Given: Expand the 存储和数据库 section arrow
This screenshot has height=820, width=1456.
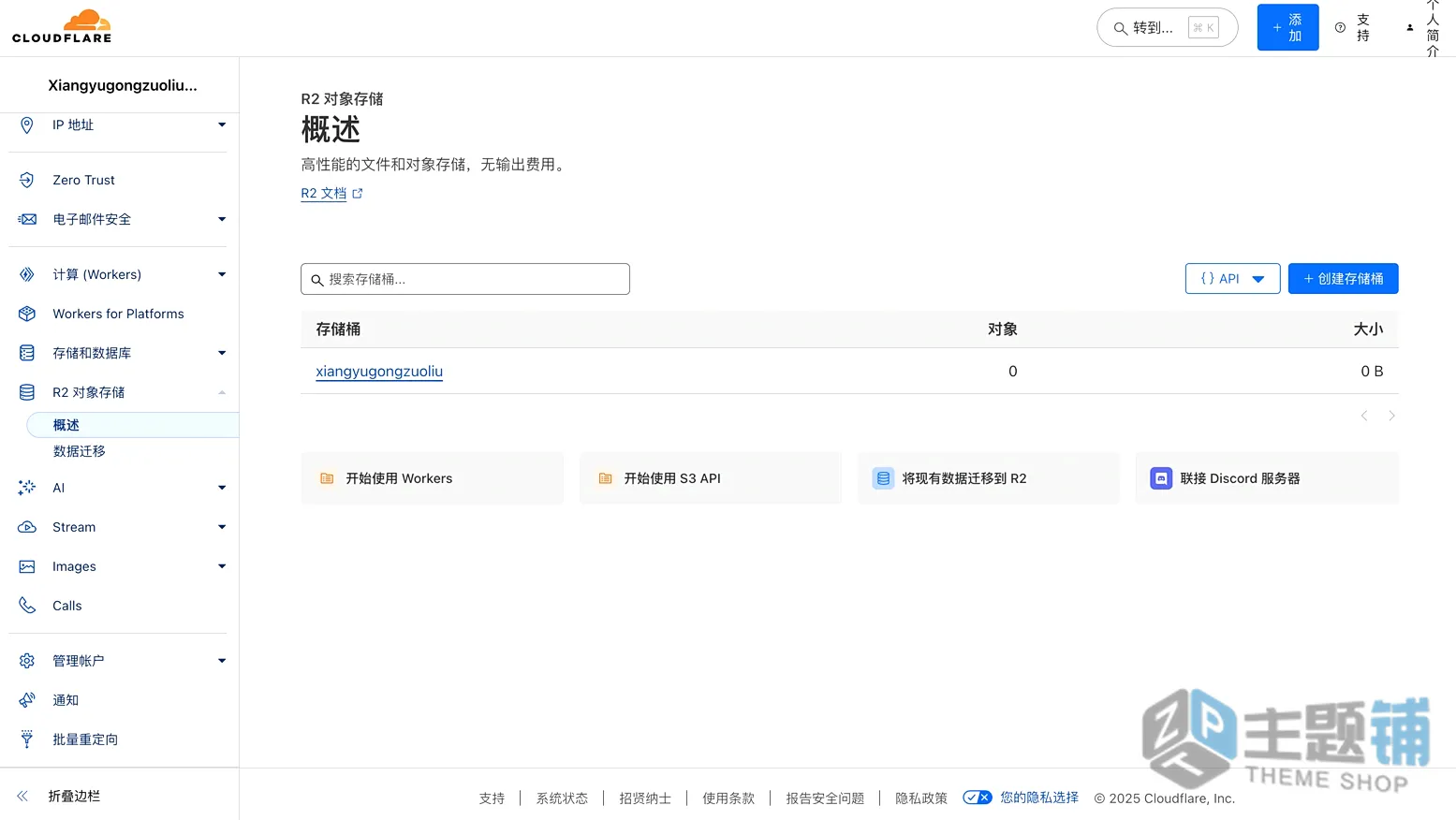Looking at the screenshot, I should [x=222, y=353].
